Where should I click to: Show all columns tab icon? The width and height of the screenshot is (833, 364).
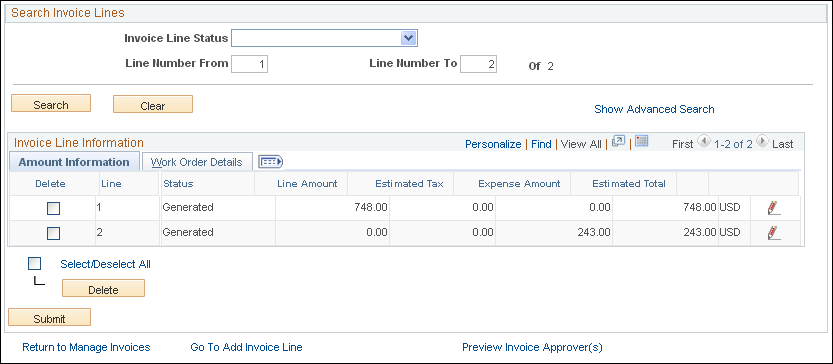point(270,162)
